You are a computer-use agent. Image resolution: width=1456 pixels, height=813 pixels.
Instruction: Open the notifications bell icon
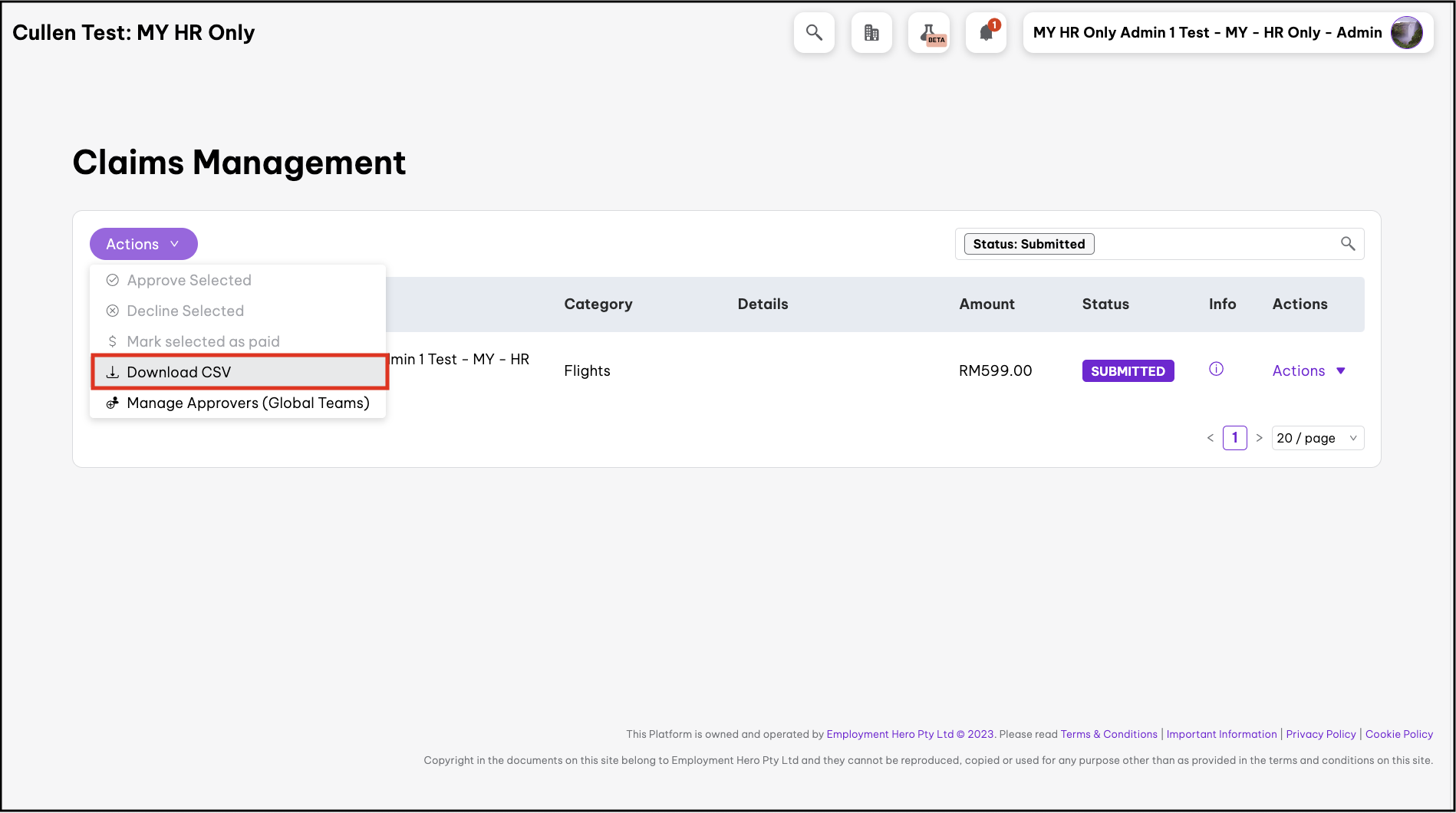986,33
